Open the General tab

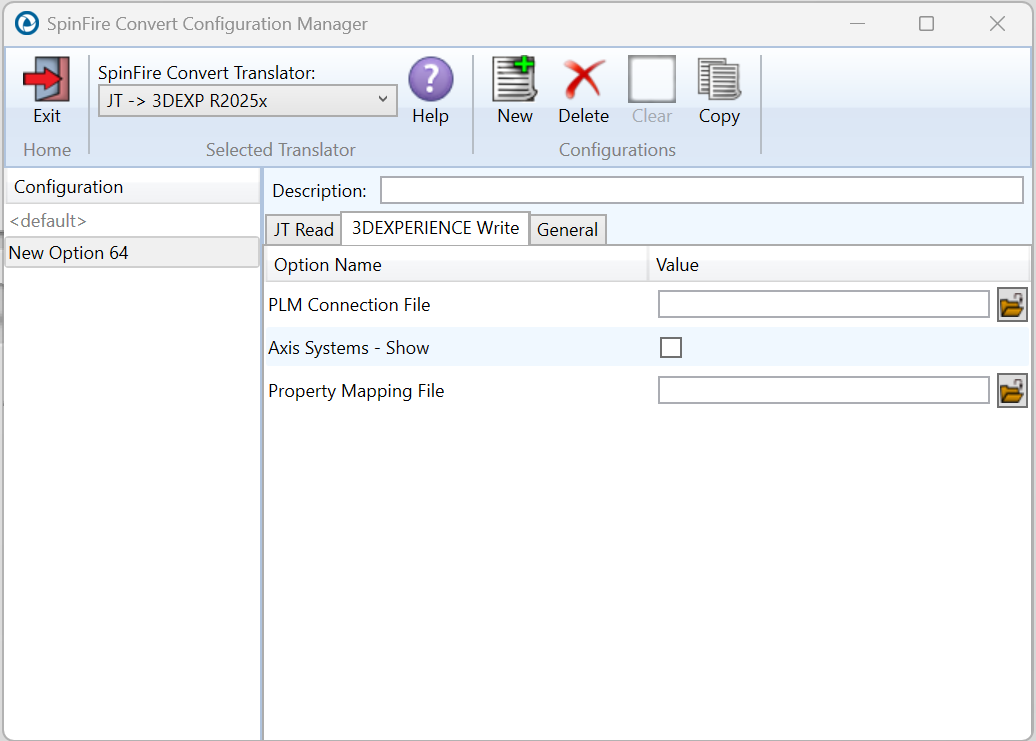(x=568, y=229)
